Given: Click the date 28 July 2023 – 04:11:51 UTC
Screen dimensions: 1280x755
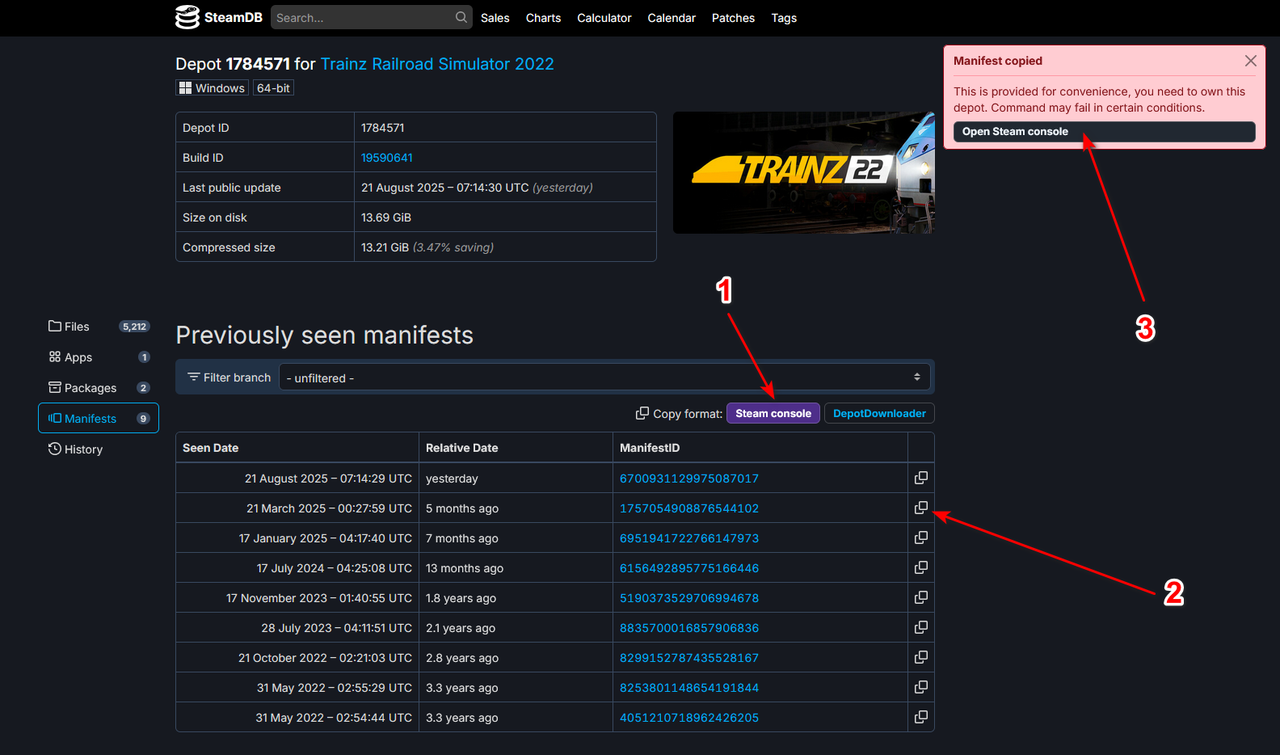Looking at the screenshot, I should [x=337, y=628].
